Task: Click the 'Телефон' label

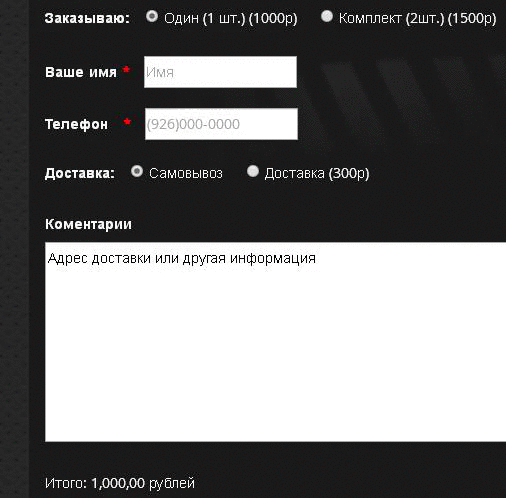Action: [76, 124]
